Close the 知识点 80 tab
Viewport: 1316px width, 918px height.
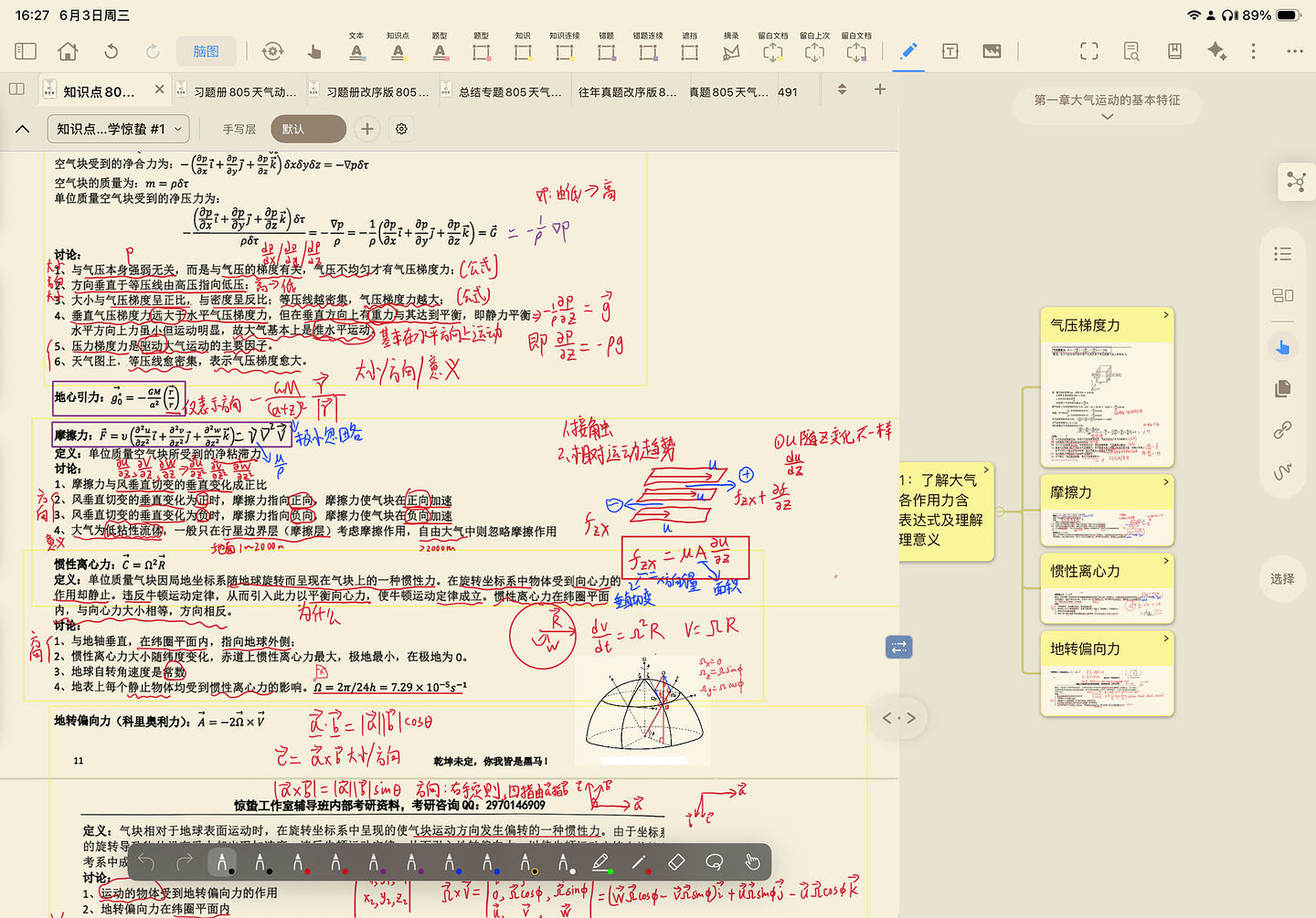(x=159, y=89)
